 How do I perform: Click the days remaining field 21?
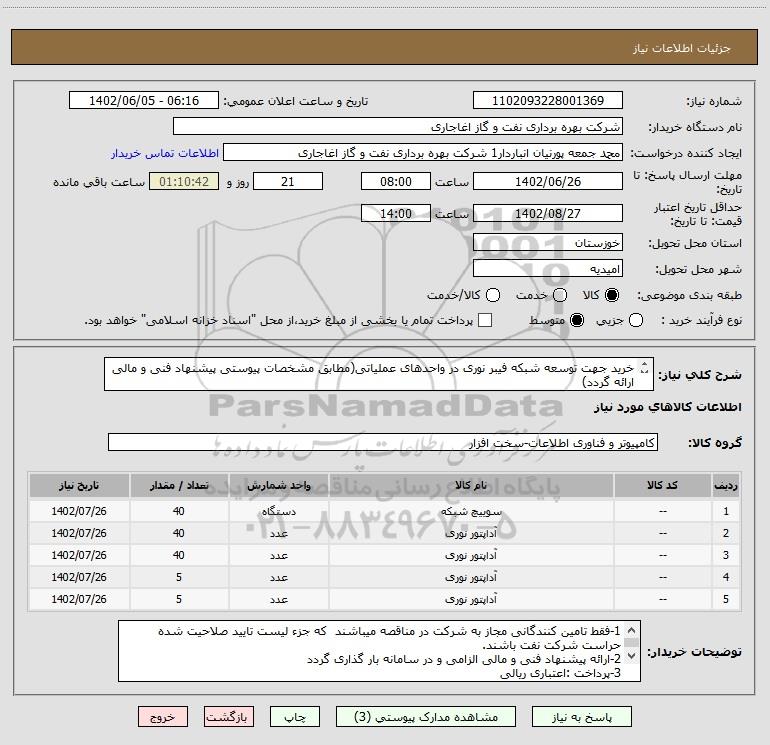pos(288,181)
